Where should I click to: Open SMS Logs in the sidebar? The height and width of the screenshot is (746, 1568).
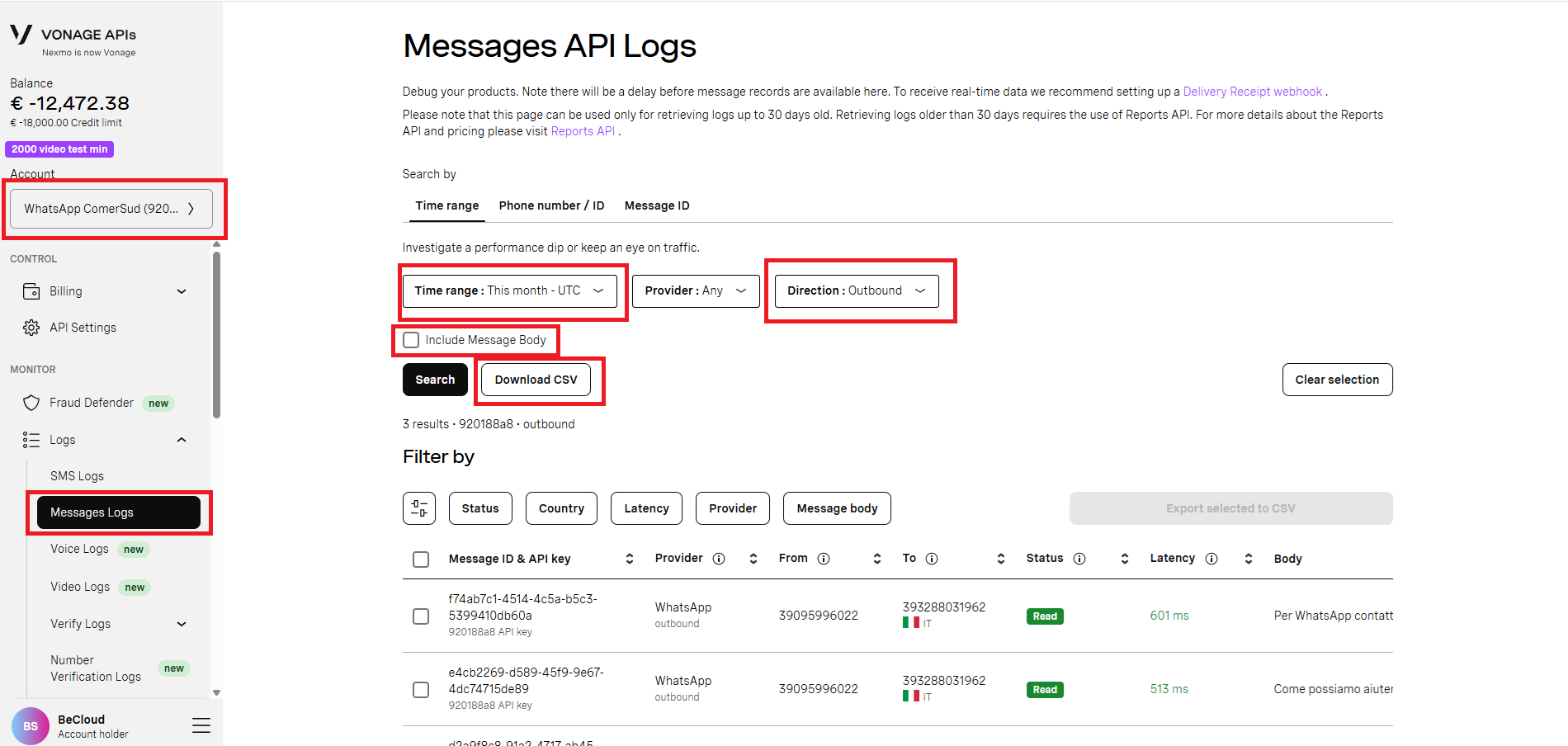click(x=77, y=476)
